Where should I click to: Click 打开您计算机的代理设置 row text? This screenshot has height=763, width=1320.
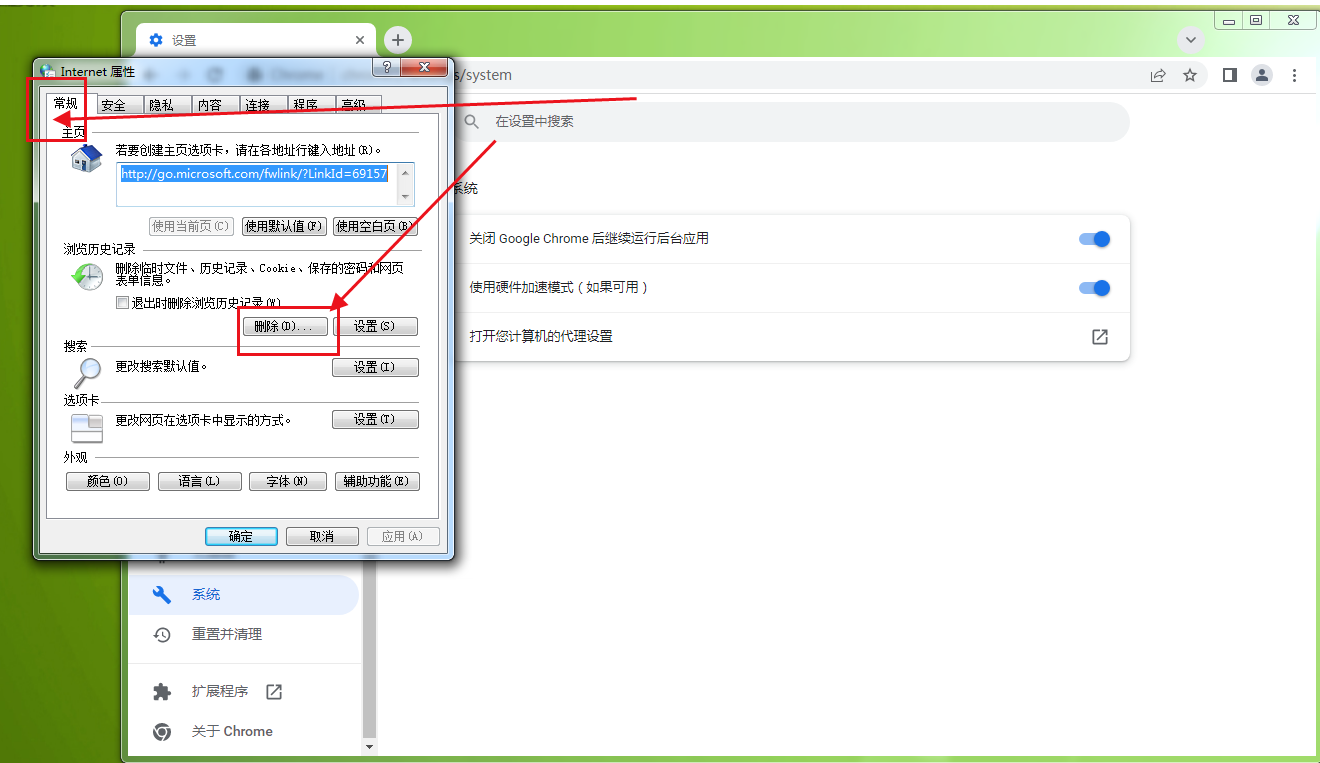tap(541, 337)
